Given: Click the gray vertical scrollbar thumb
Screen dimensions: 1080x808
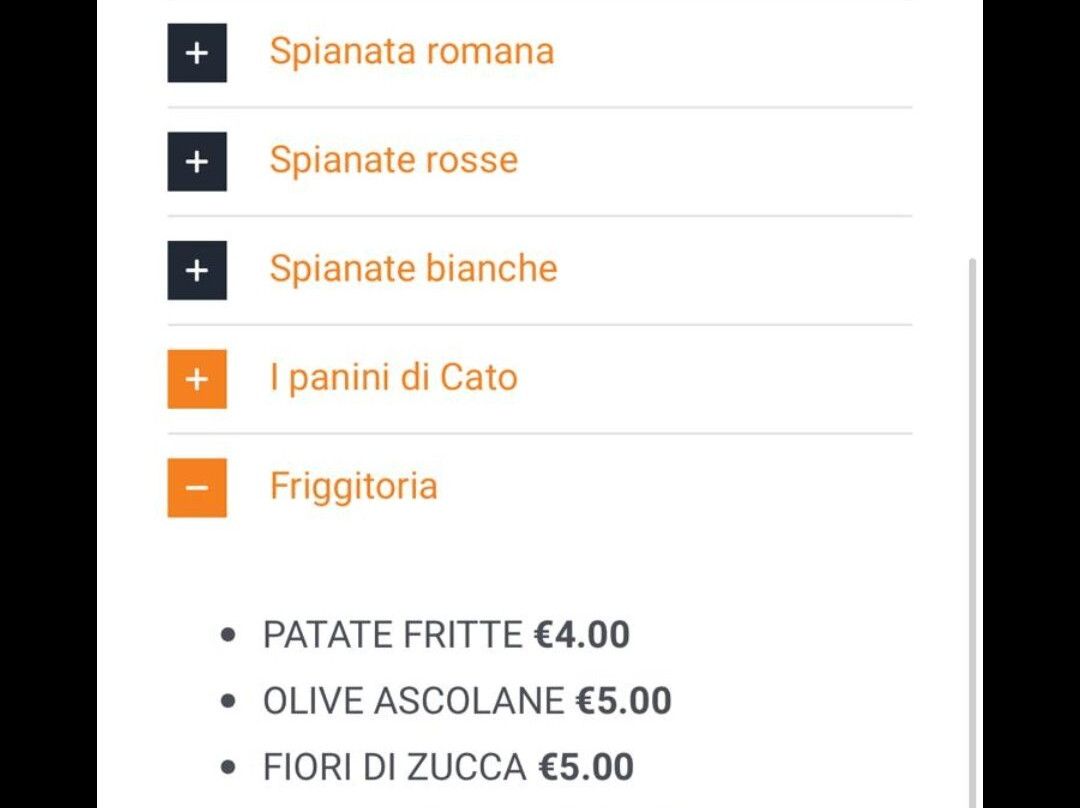Looking at the screenshot, I should (x=972, y=530).
